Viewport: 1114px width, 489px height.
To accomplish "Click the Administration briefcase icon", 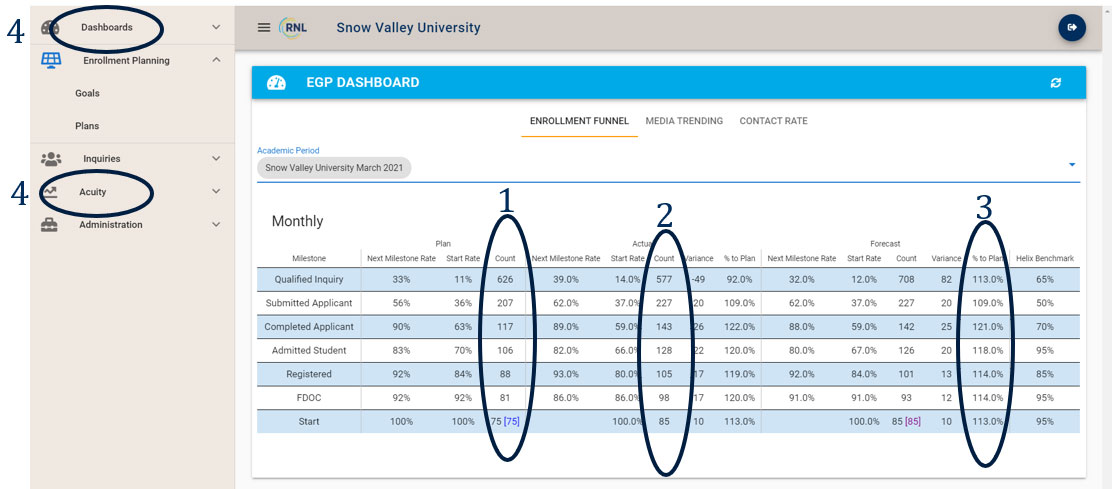I will click(x=50, y=225).
